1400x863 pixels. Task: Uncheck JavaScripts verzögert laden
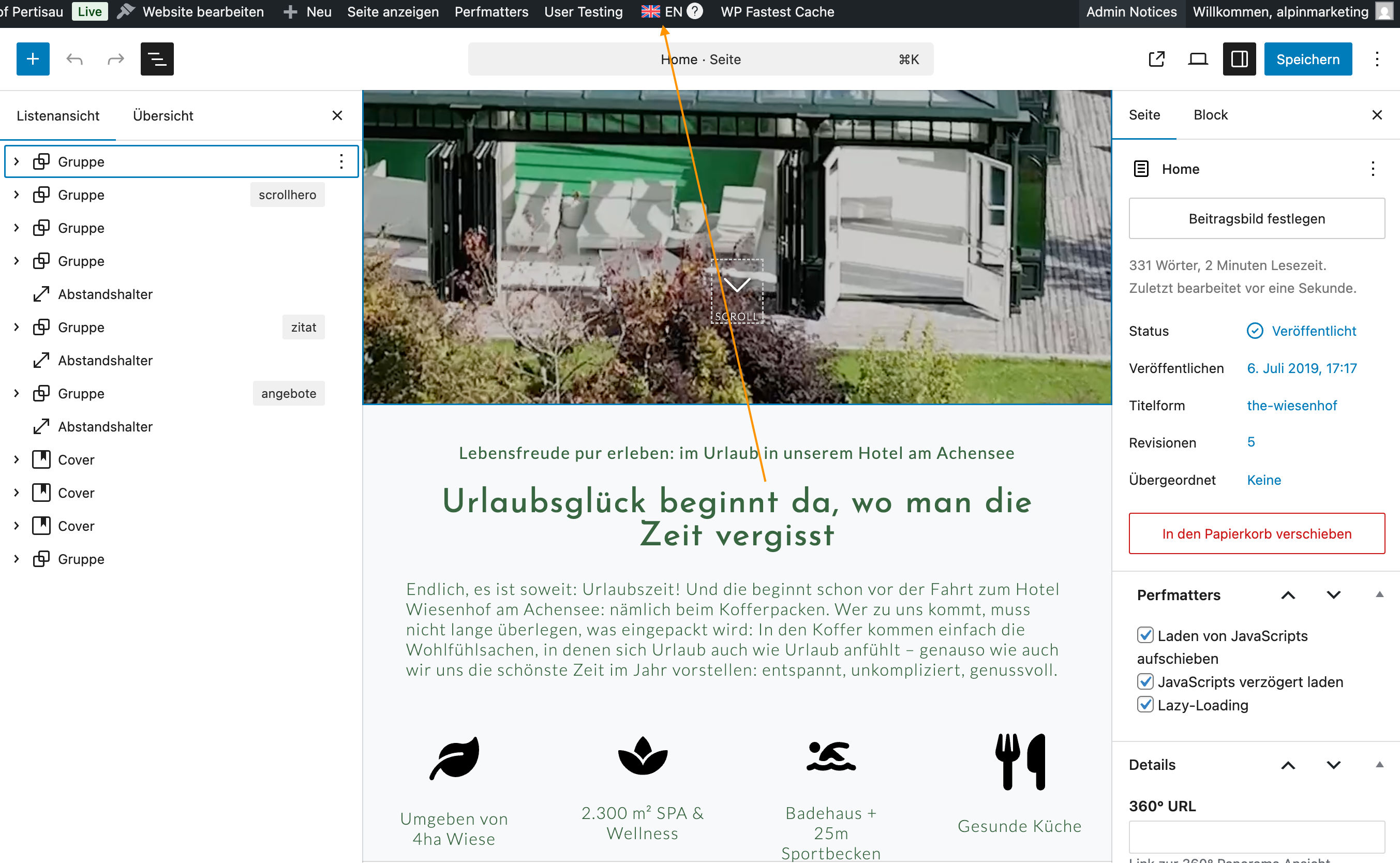click(x=1145, y=681)
